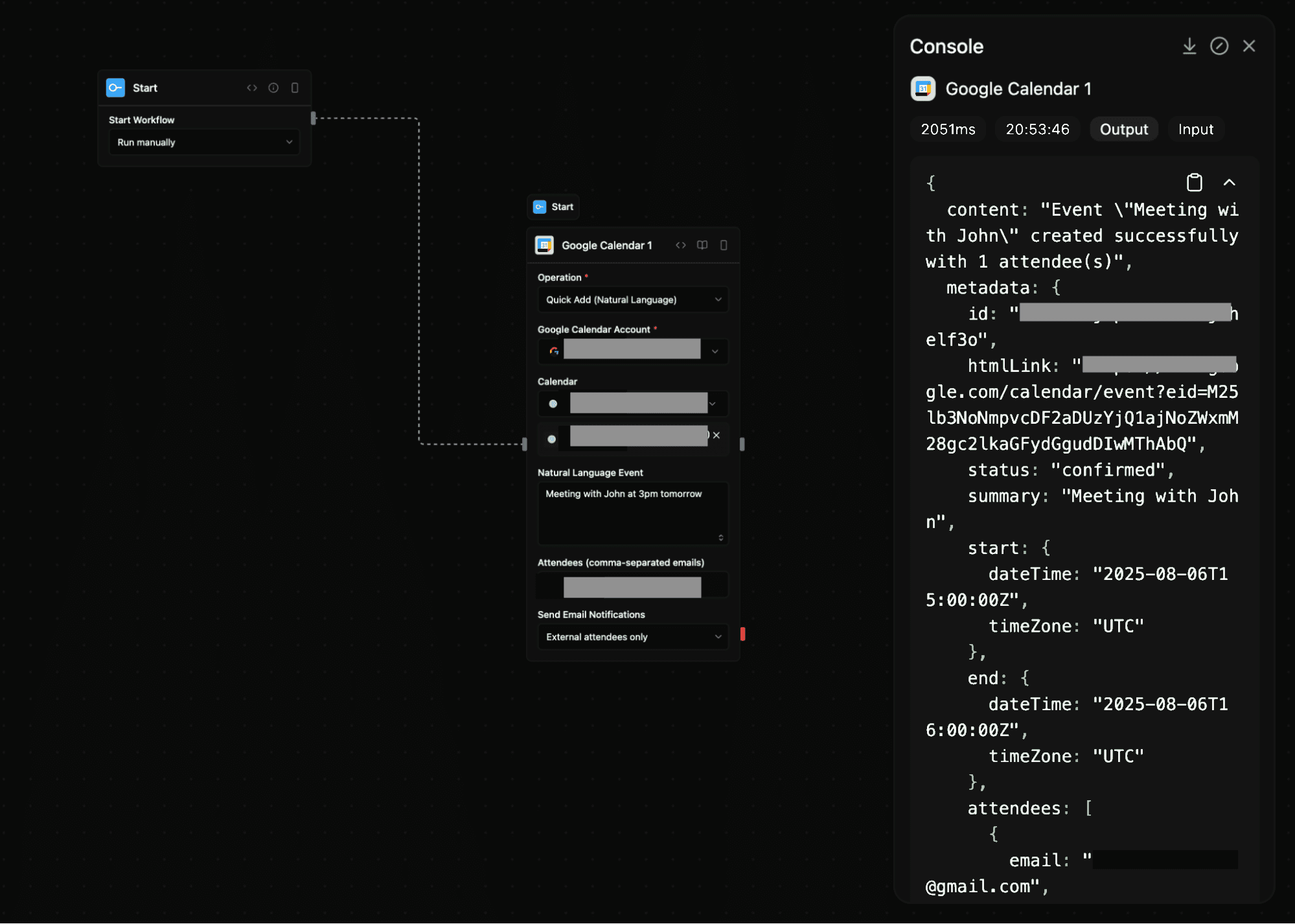This screenshot has width=1295, height=924.
Task: Download console logs
Action: point(1190,46)
